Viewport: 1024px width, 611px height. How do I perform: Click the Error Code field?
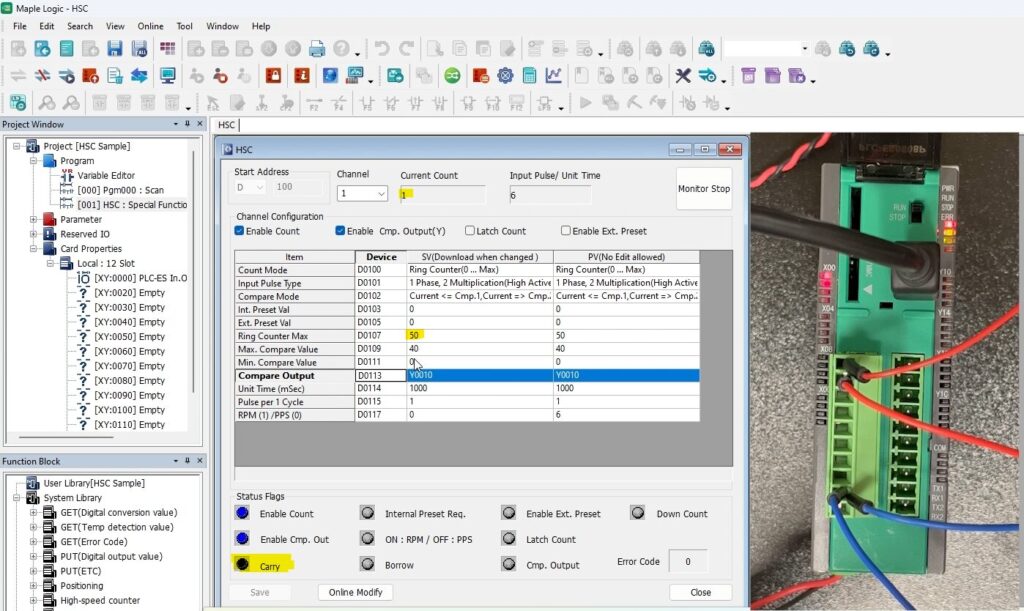point(688,561)
